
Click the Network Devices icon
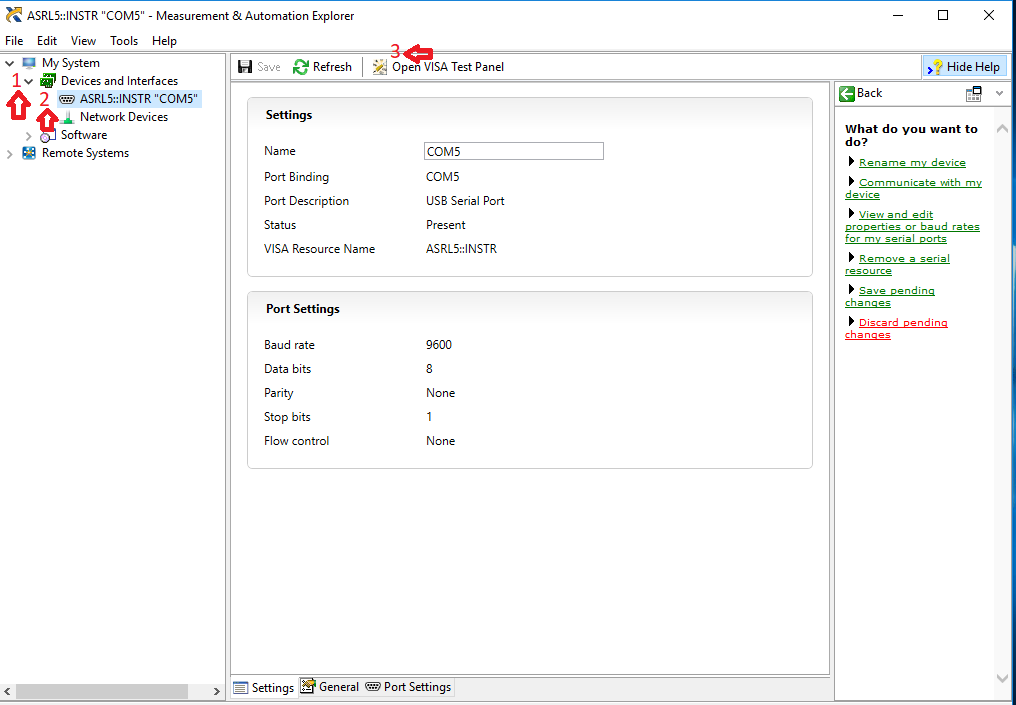67,117
